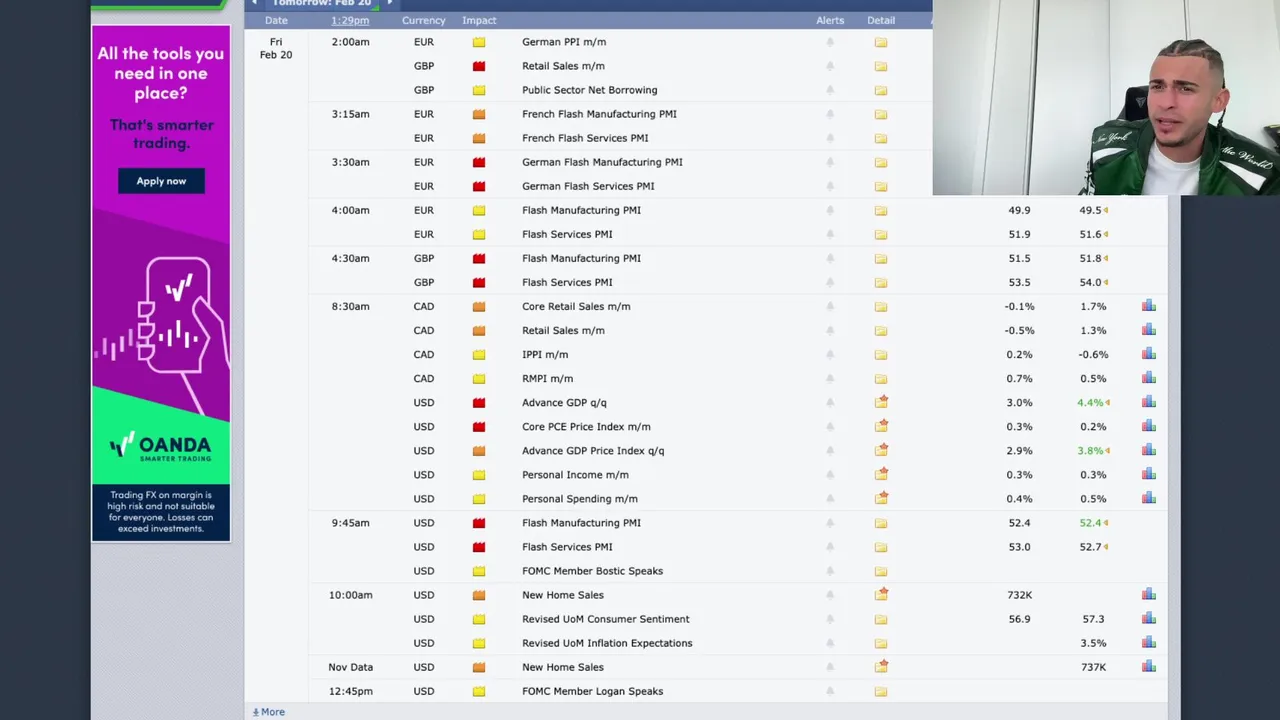Click the yellow impact icon for German PPI m/m
The image size is (1280, 720).
coord(479,42)
